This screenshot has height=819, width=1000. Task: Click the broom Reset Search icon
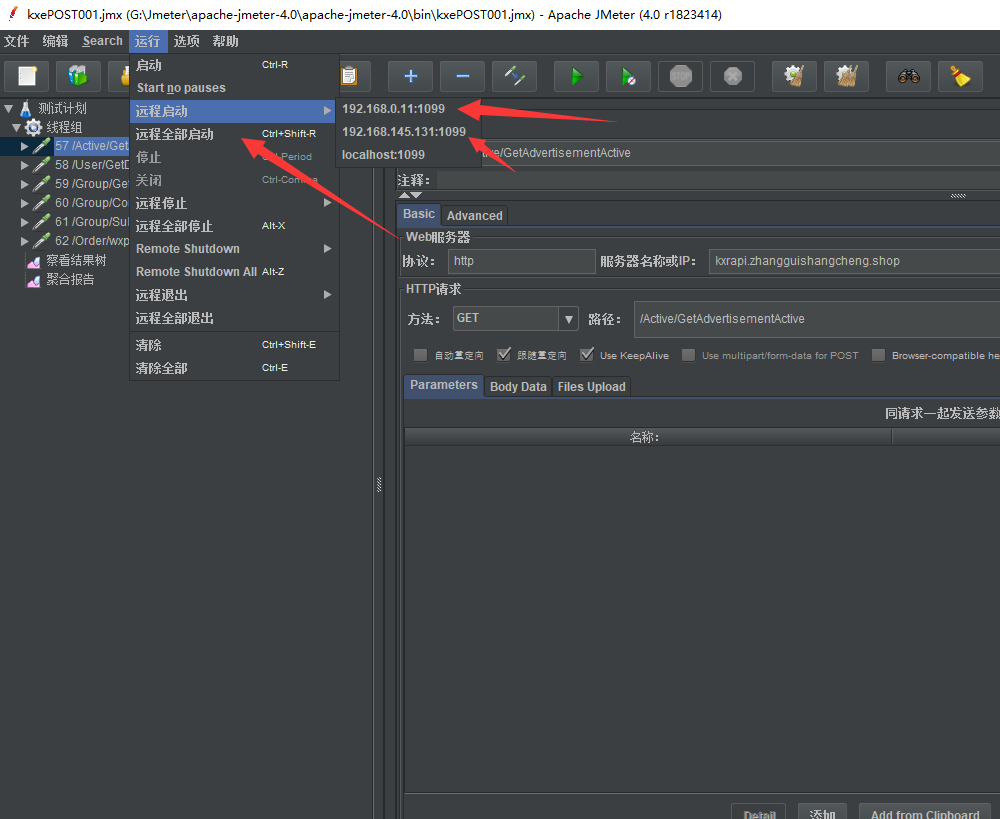[960, 76]
